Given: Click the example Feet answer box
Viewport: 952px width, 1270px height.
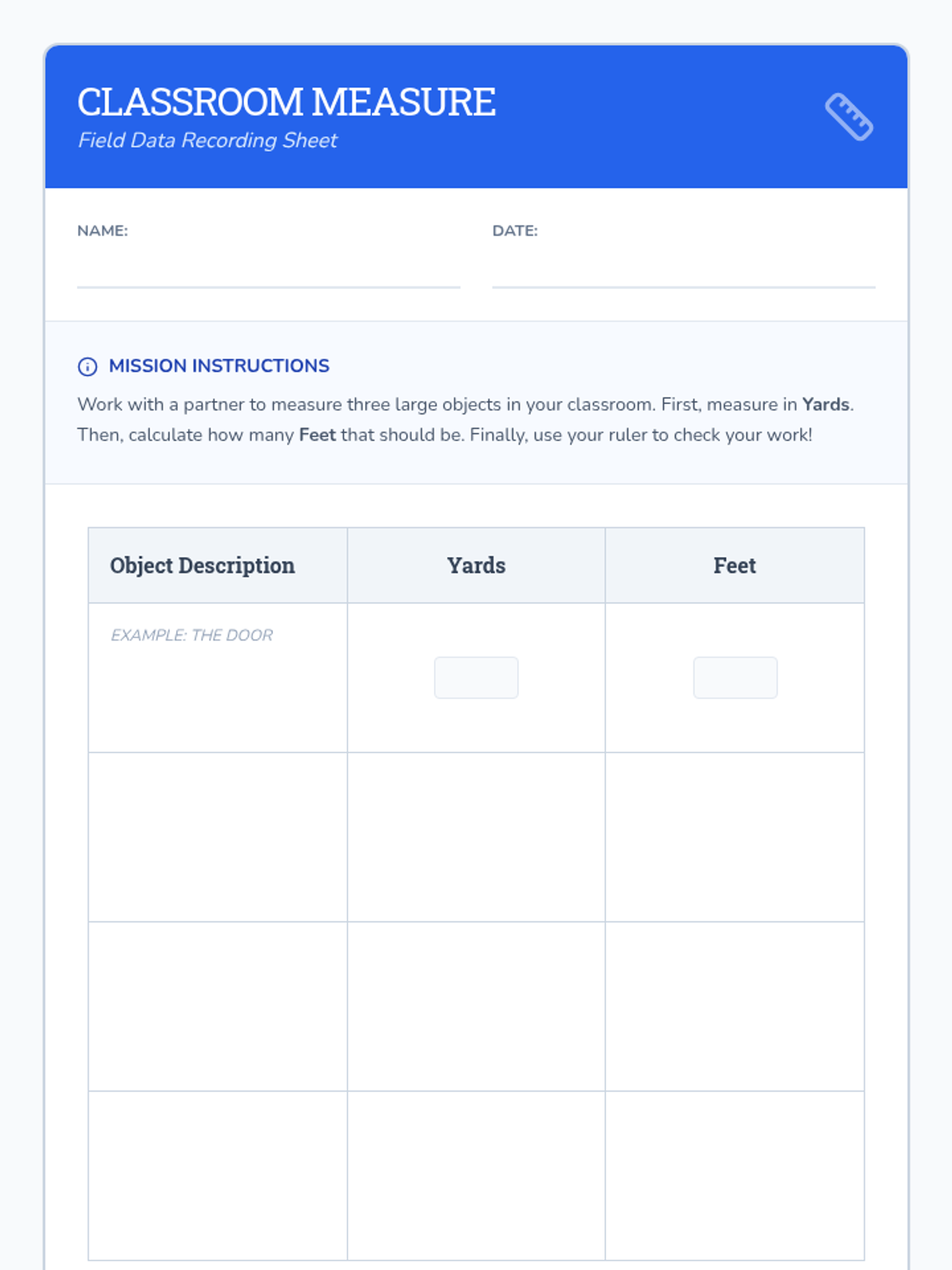Looking at the screenshot, I should (735, 678).
